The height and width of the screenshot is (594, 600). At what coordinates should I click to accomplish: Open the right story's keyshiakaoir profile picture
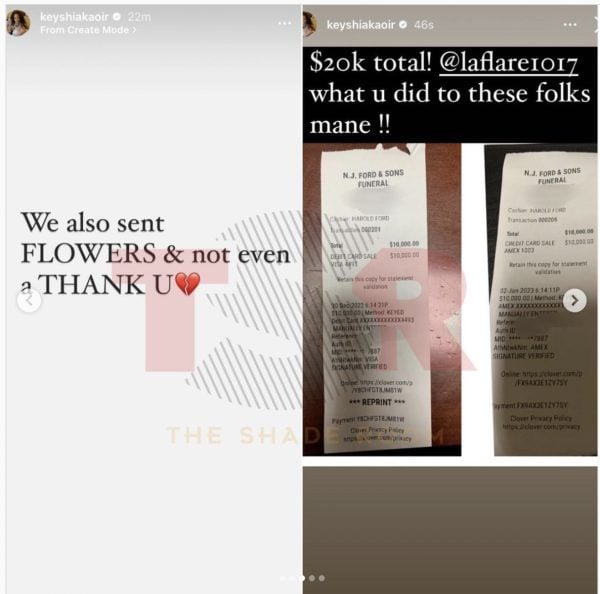[x=309, y=24]
